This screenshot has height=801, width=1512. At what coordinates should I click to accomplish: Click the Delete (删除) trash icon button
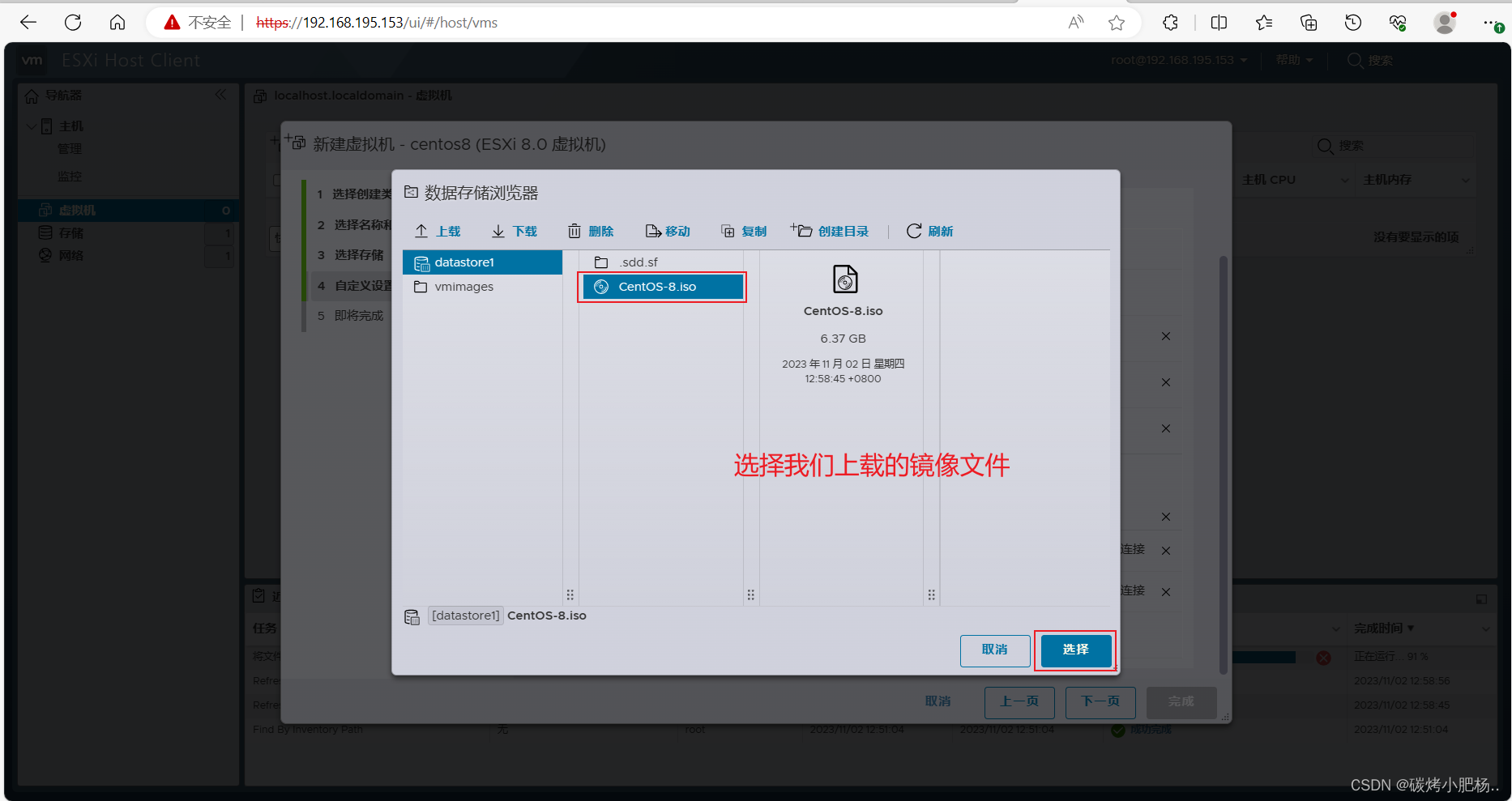coord(591,232)
